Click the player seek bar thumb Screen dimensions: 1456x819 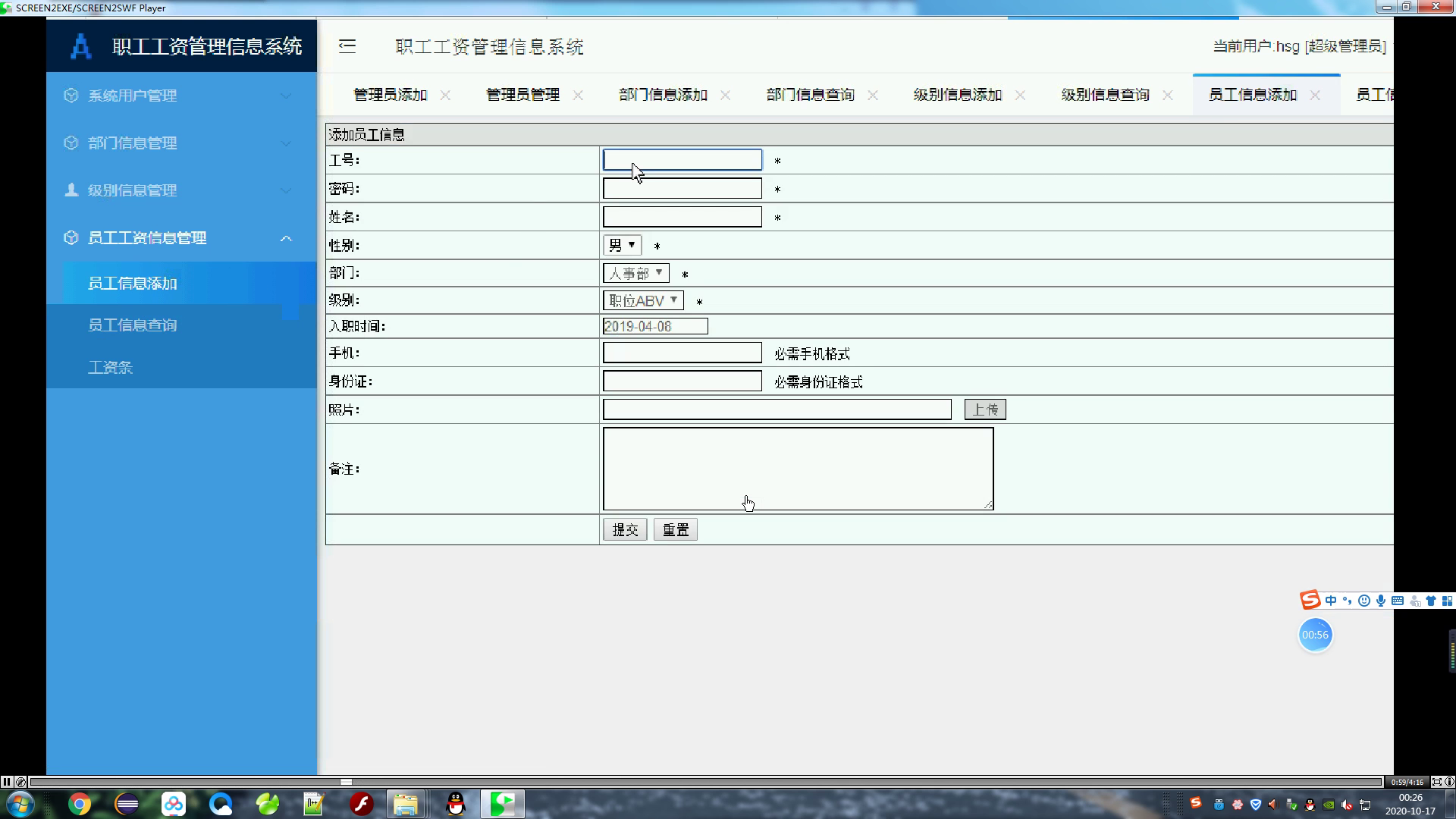346,782
